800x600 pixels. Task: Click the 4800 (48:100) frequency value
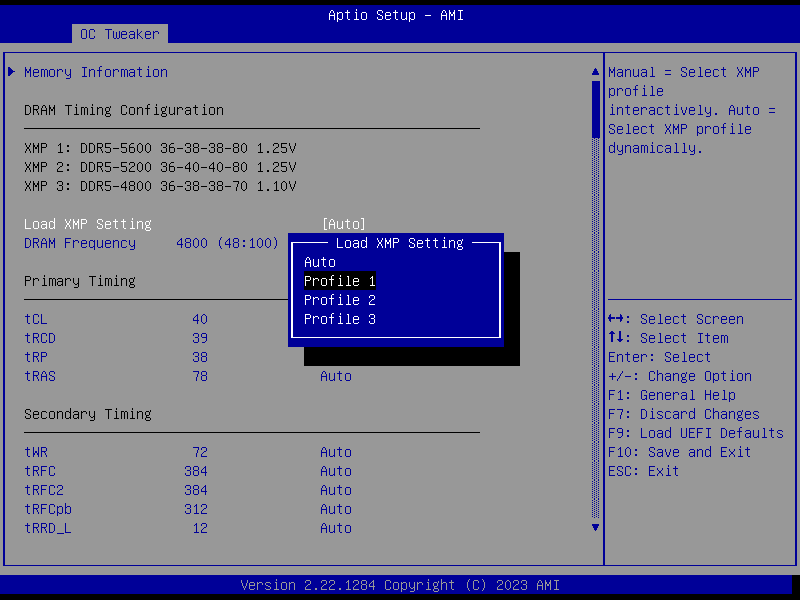228,243
